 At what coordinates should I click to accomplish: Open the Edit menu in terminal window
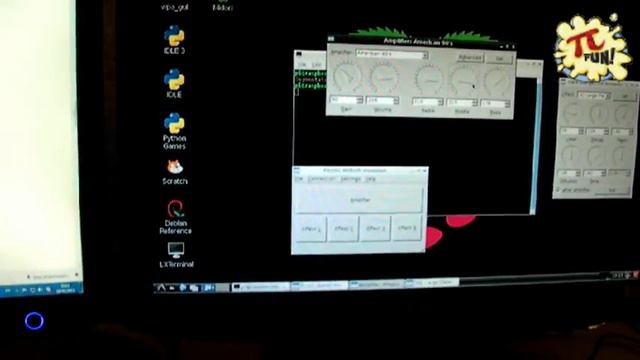click(316, 65)
